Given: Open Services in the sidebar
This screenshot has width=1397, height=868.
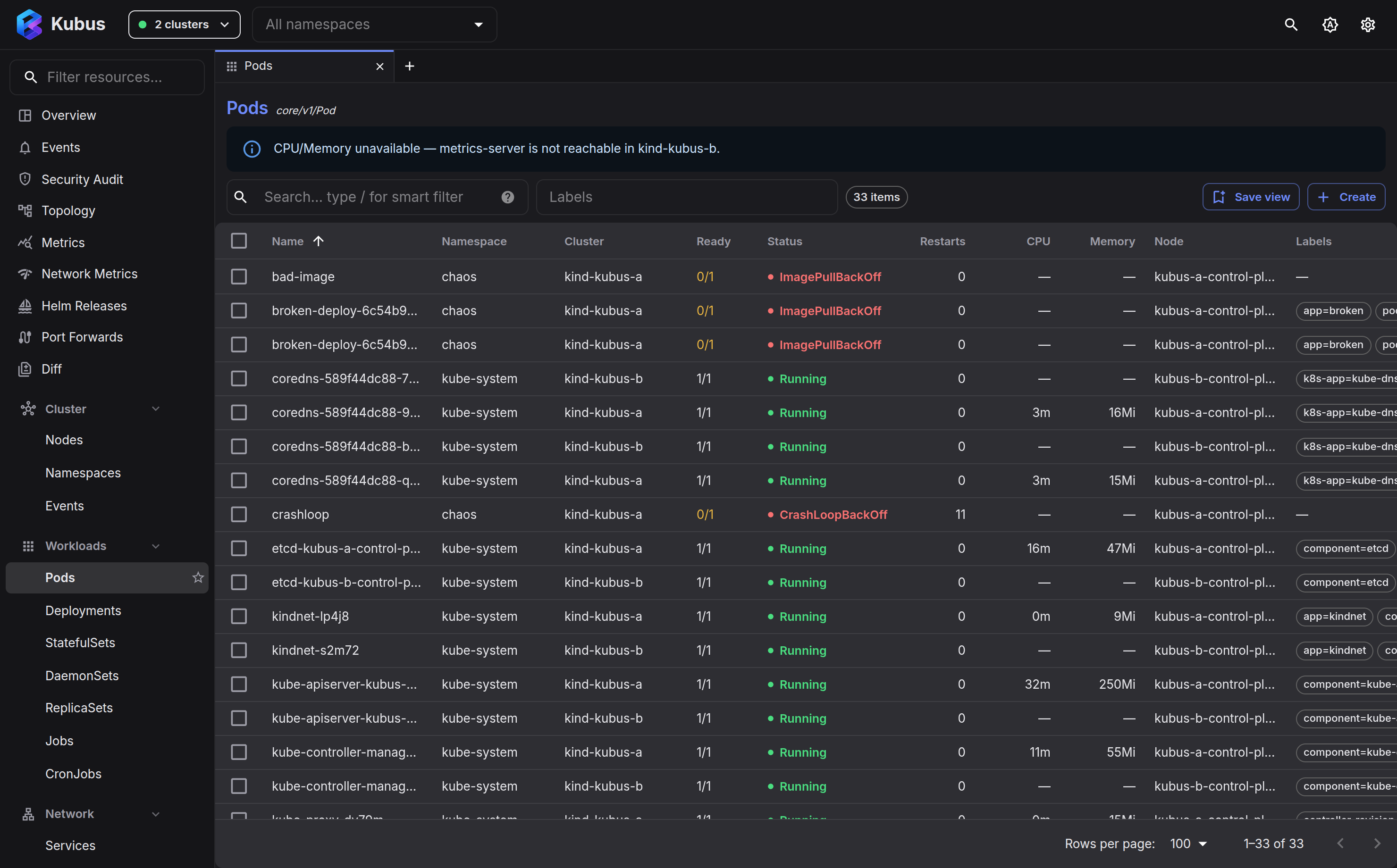Looking at the screenshot, I should [70, 845].
